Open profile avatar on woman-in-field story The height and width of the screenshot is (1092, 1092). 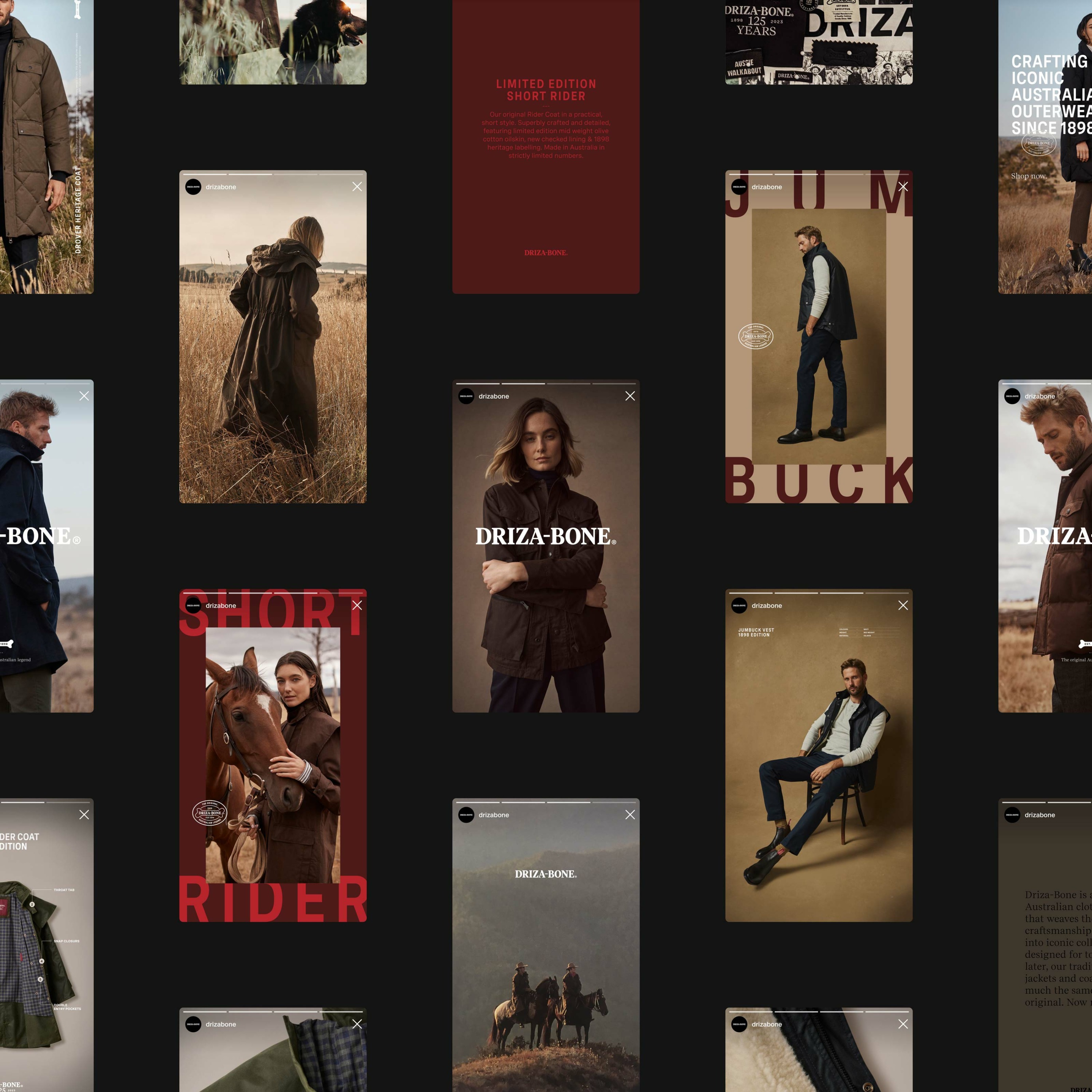tap(193, 187)
